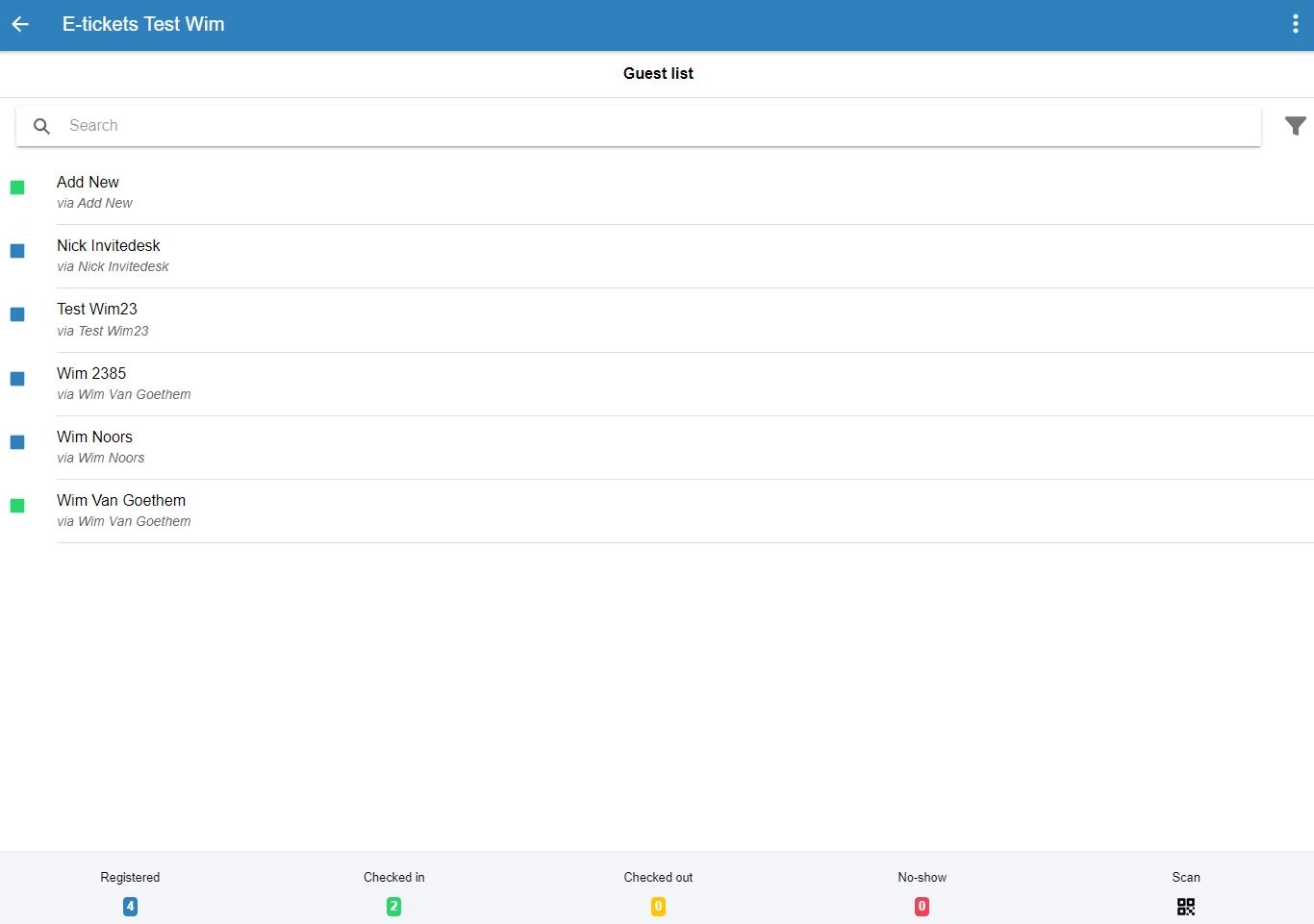Click the green Checked in count badge 2
The image size is (1314, 924).
[x=393, y=907]
